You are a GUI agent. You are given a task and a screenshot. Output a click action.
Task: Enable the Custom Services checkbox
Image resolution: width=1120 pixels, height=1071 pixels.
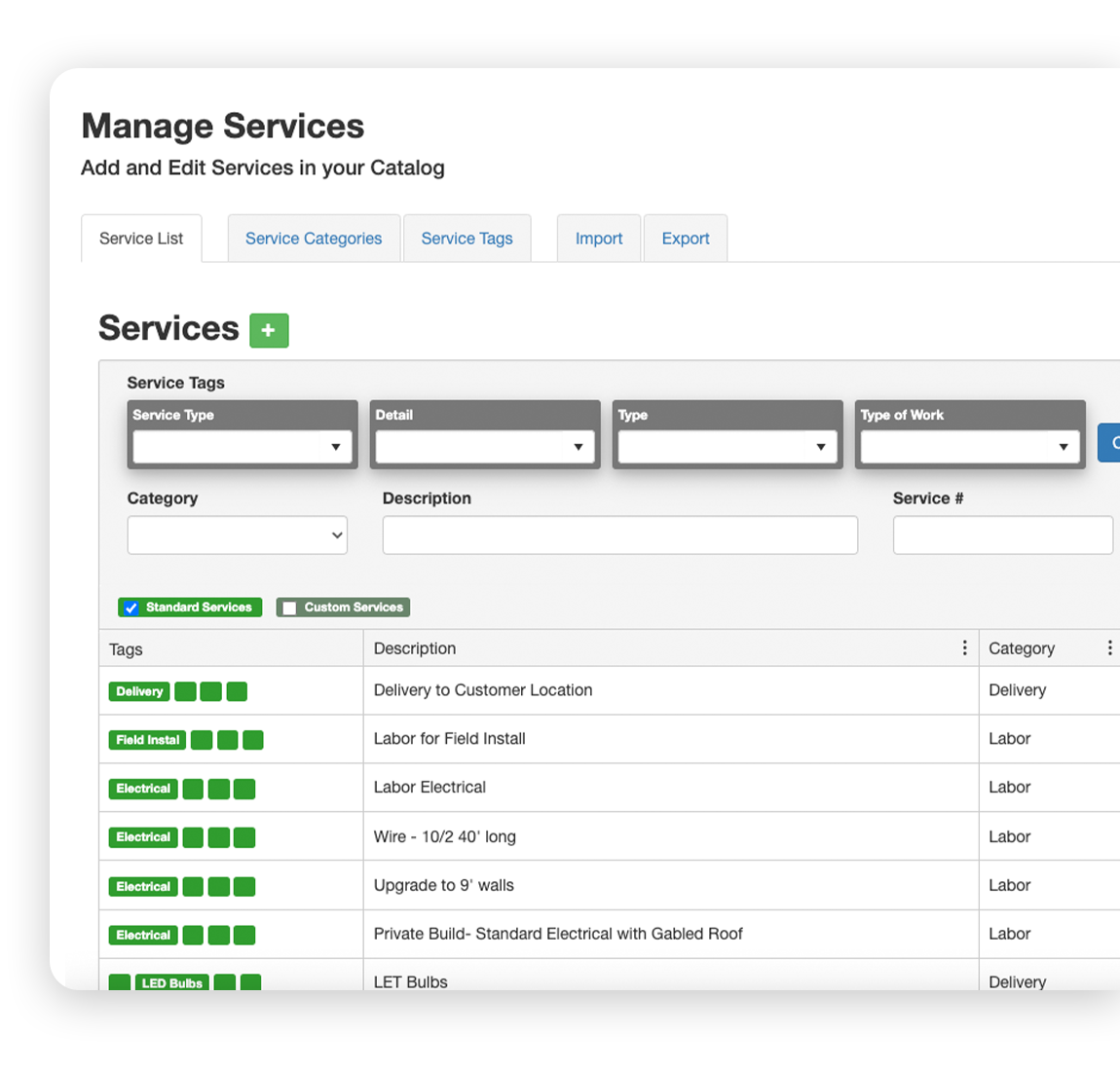288,608
